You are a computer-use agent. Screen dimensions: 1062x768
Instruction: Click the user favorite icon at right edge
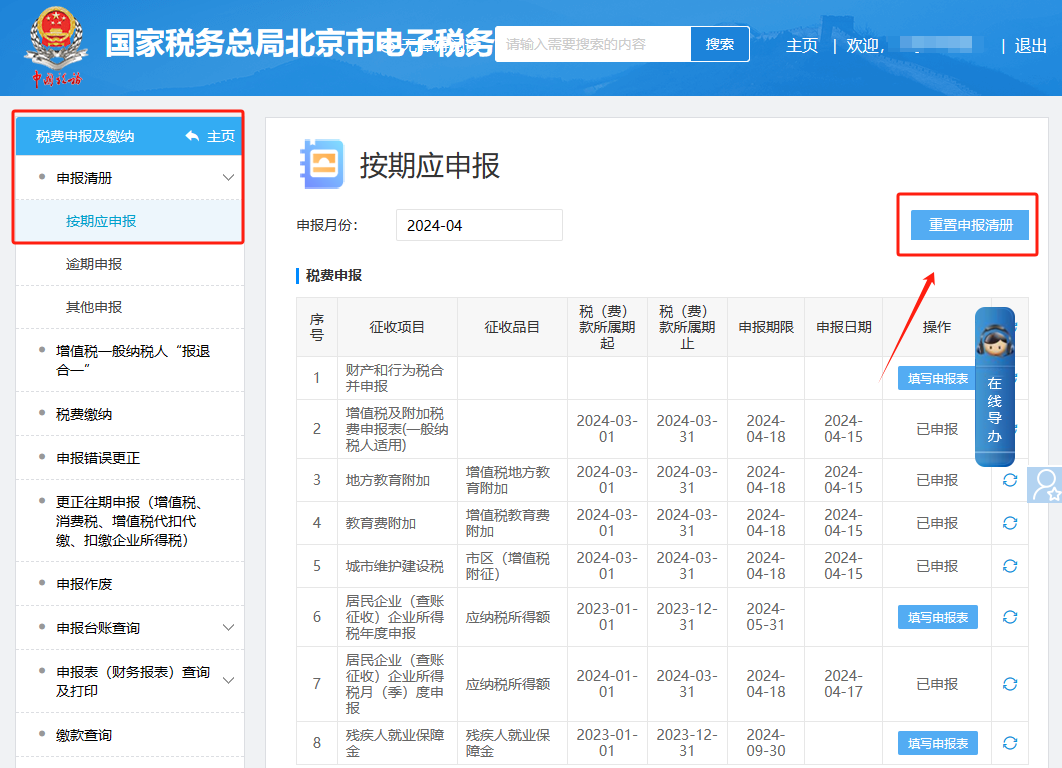coord(1045,485)
